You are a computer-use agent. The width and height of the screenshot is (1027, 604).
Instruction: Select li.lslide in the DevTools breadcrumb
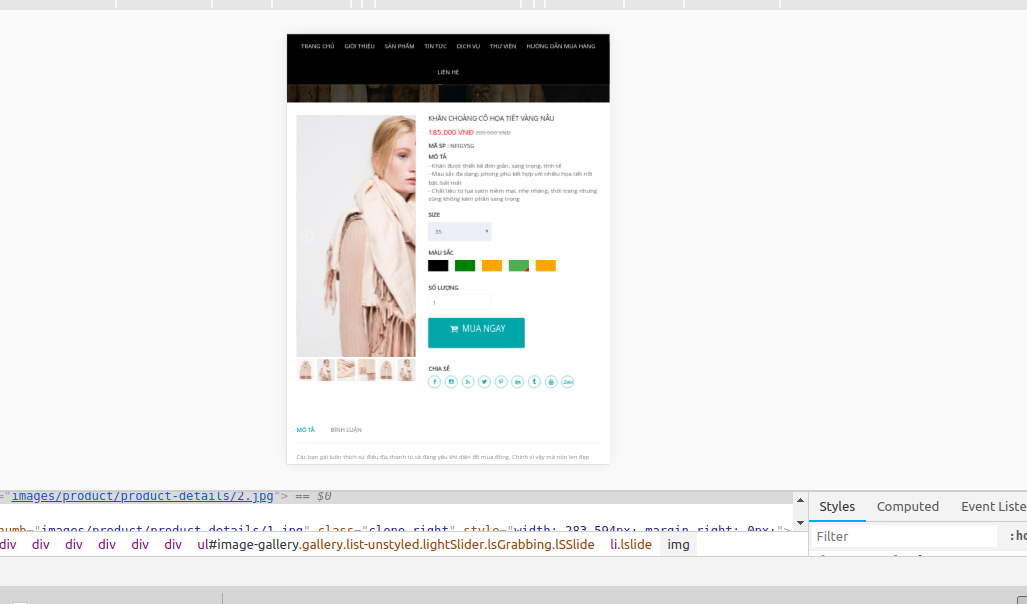coord(631,544)
